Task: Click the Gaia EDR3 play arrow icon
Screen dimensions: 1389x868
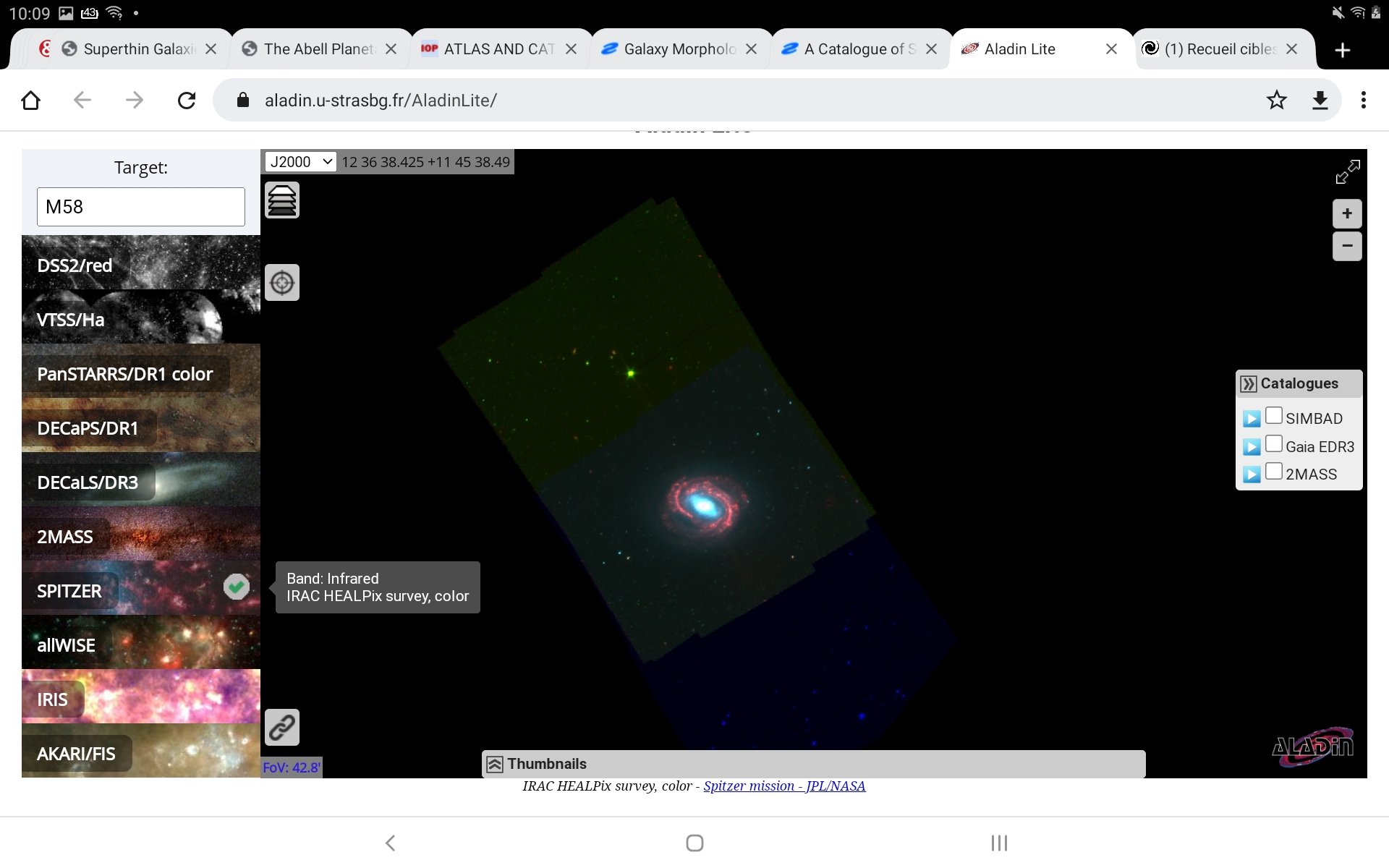Action: pyautogui.click(x=1252, y=447)
